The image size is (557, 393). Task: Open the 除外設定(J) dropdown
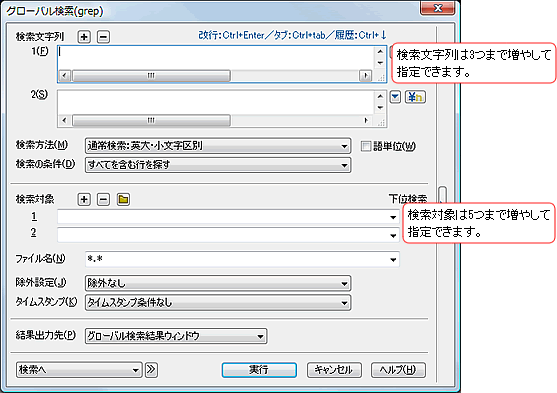coord(218,284)
